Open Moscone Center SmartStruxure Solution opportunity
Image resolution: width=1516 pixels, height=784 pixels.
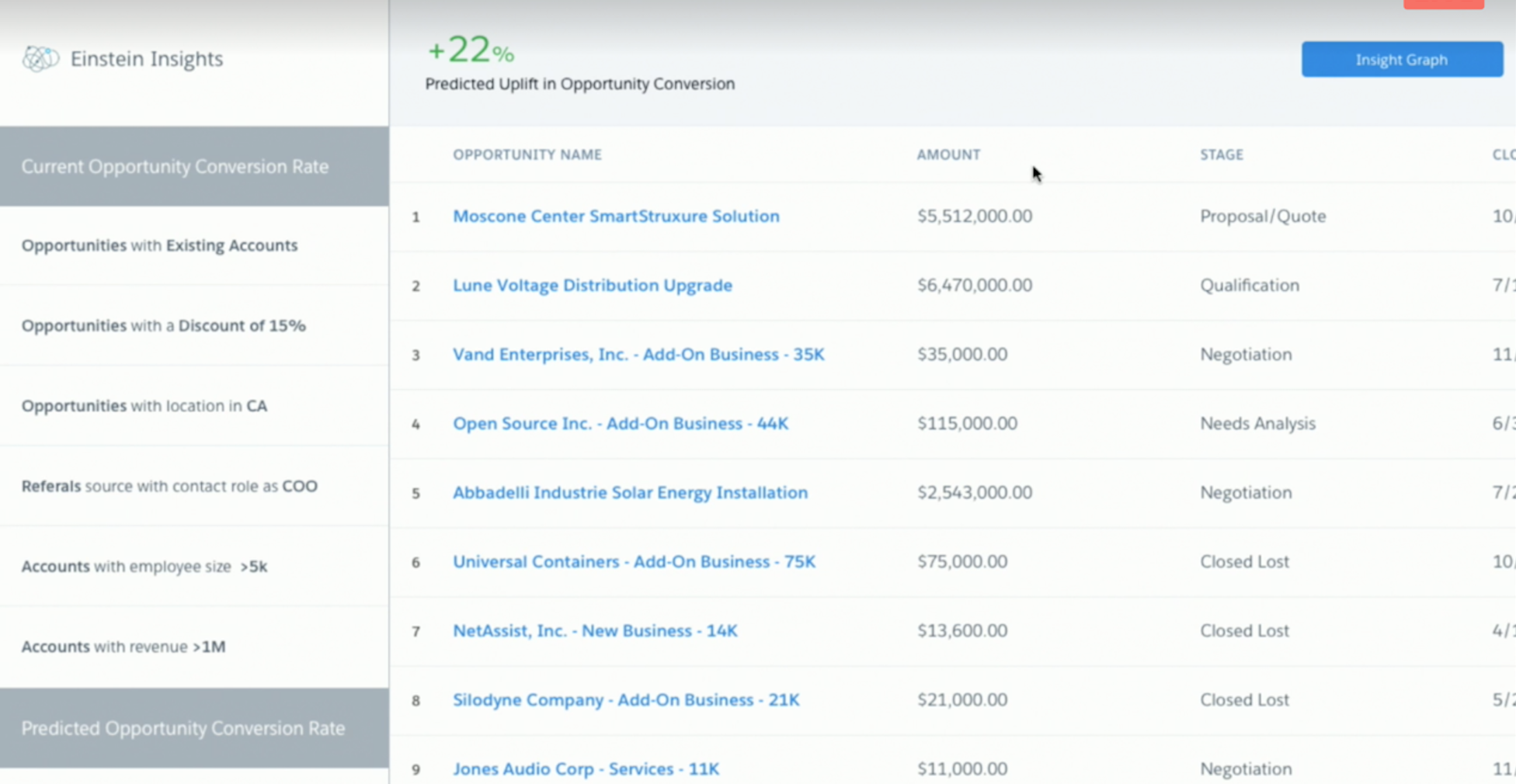click(x=616, y=216)
